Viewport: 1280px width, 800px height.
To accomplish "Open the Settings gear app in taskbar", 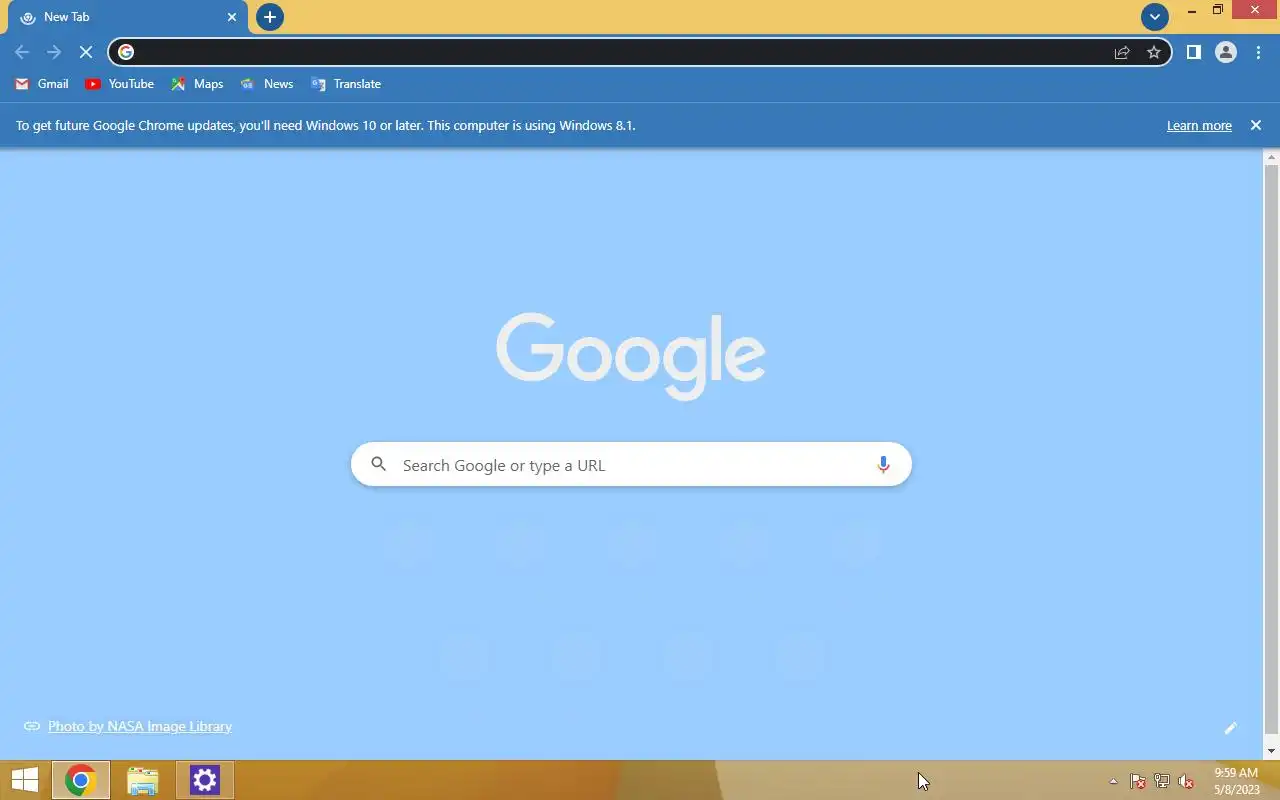I will tap(205, 780).
